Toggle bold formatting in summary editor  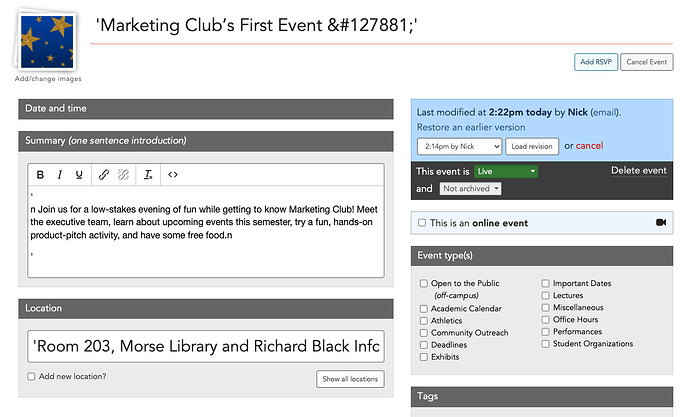40,175
